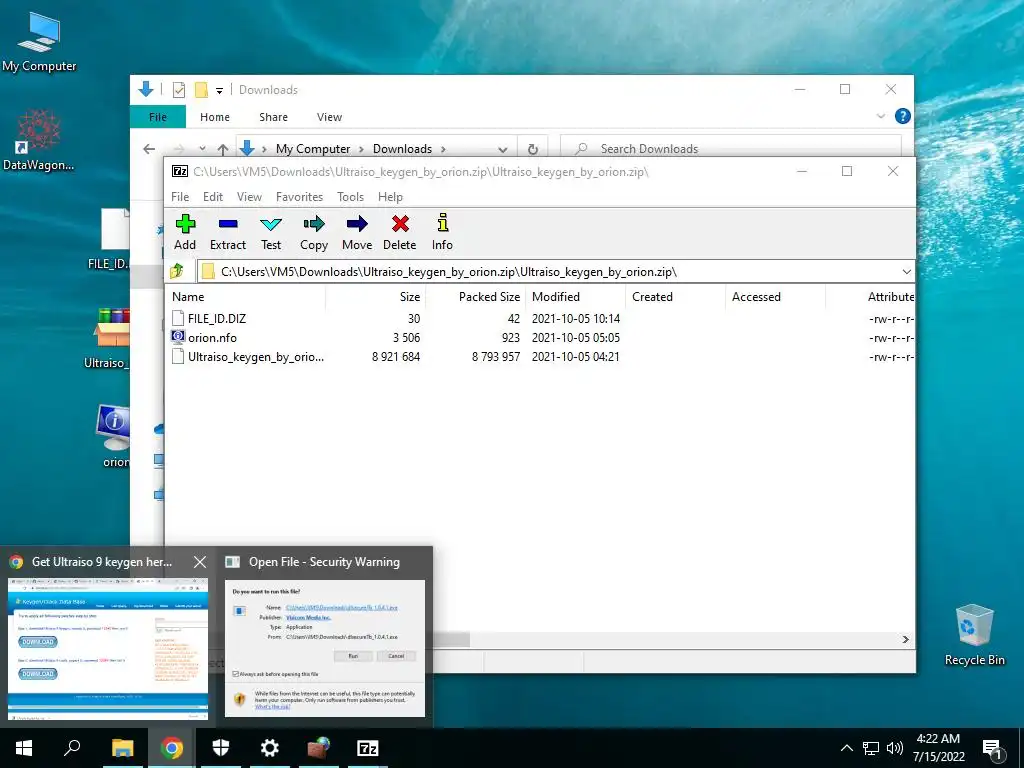The width and height of the screenshot is (1024, 768).
Task: Open taskbar search magnifier
Action: pyautogui.click(x=72, y=748)
